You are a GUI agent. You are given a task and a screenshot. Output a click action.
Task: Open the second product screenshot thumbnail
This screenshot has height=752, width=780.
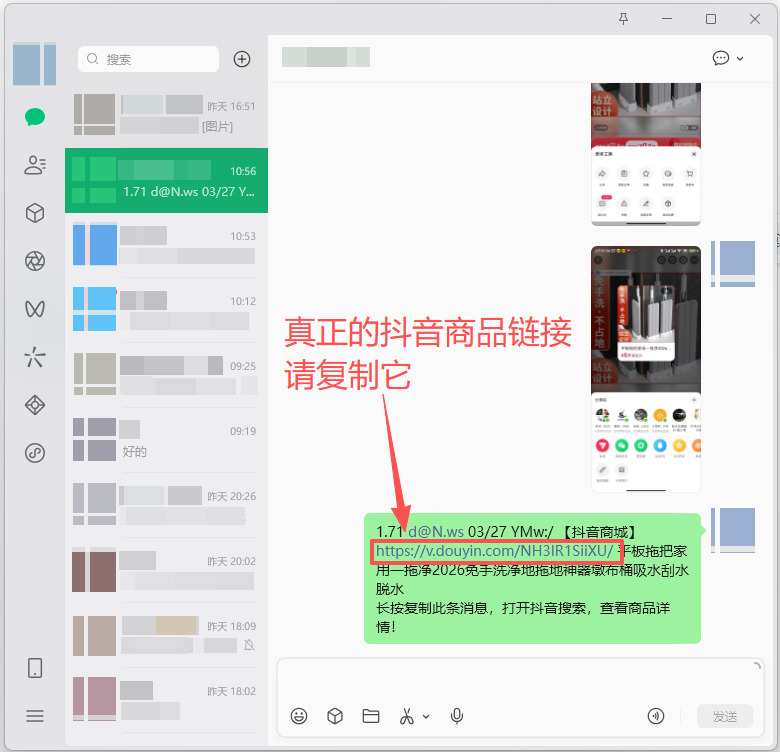click(x=646, y=369)
